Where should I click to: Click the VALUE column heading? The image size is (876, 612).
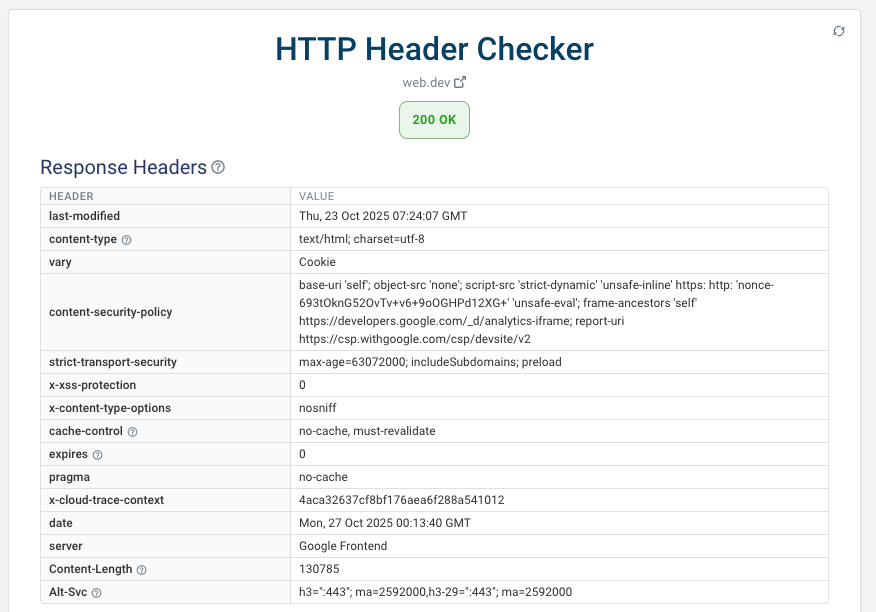tap(316, 196)
